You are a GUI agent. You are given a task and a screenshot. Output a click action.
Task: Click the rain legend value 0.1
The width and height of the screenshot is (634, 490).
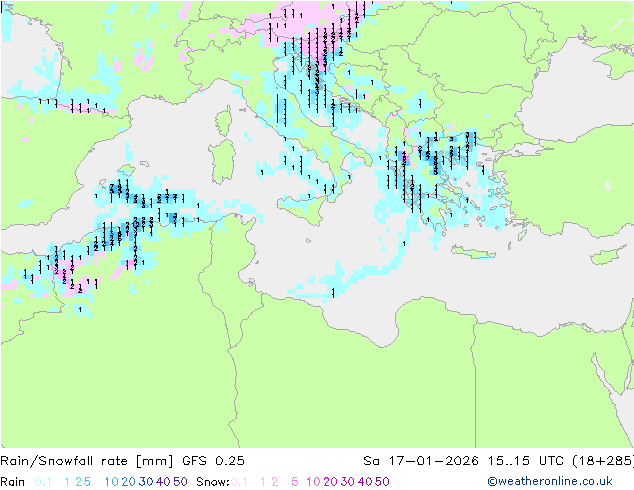[x=43, y=482]
